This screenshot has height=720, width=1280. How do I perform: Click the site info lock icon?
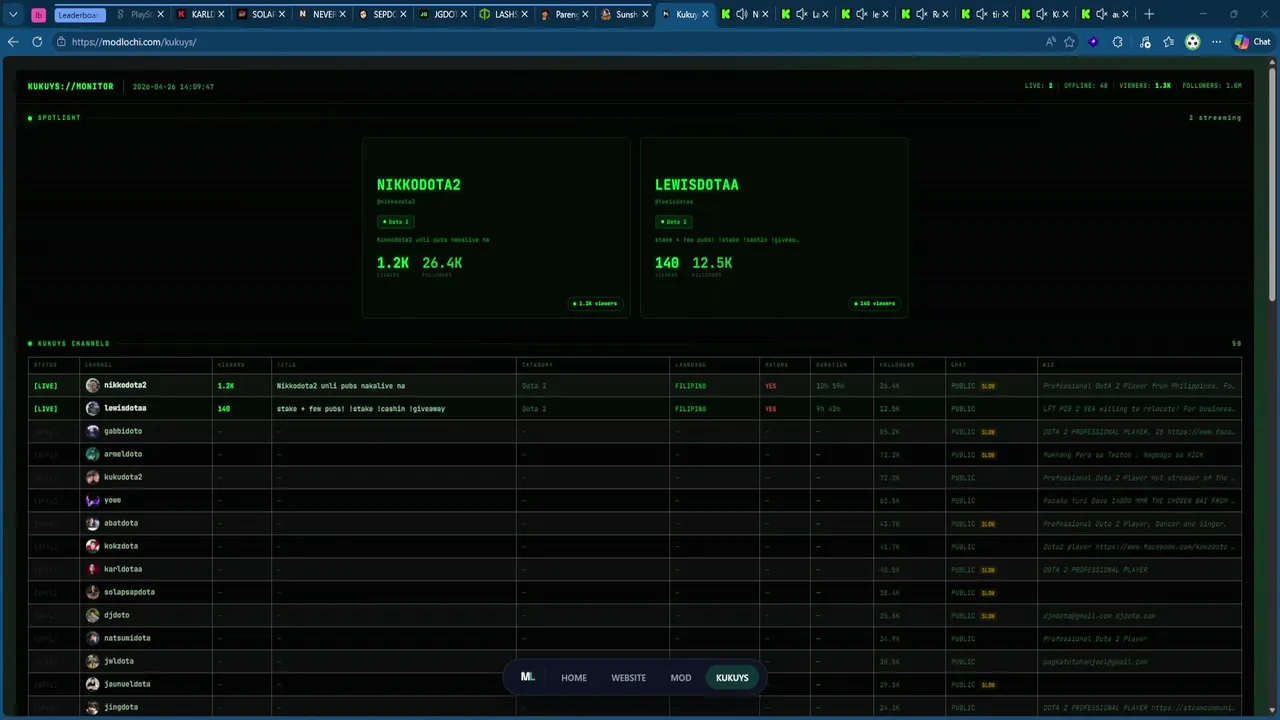[61, 42]
